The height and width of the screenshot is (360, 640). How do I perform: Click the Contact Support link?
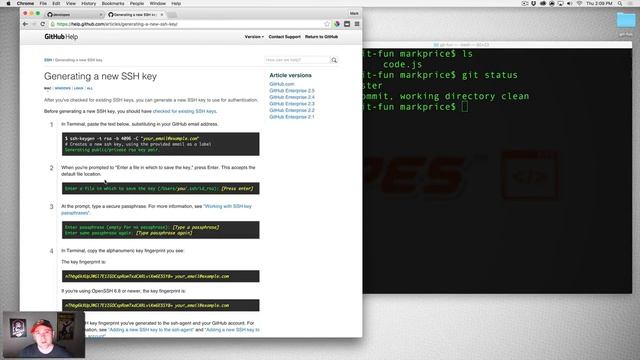(284, 37)
